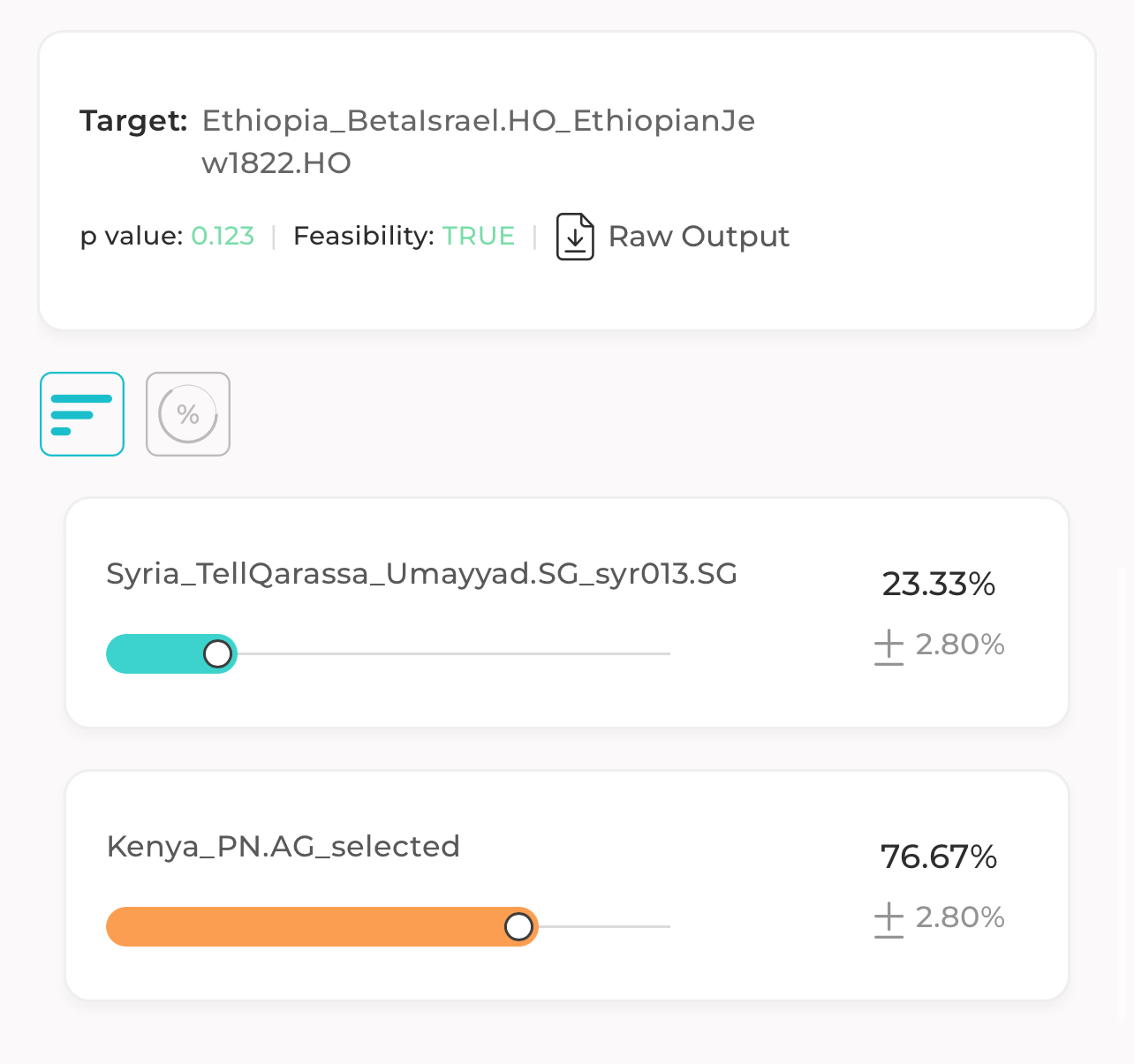The image size is (1134, 1064).
Task: Click the Kenya 2.80% standard error value
Action: pos(960,918)
